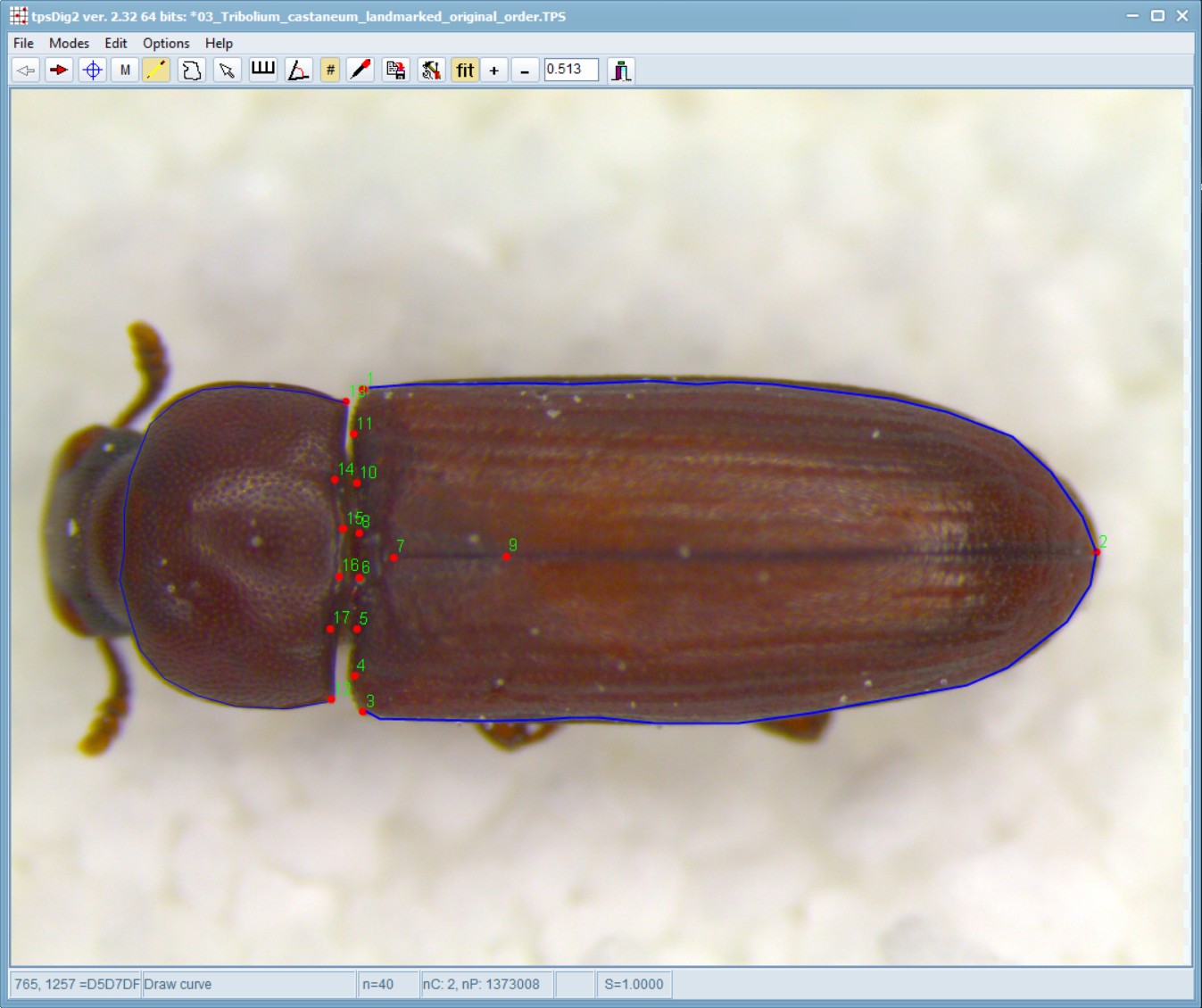The image size is (1202, 1008).
Task: Click the save data file icon
Action: tap(395, 70)
